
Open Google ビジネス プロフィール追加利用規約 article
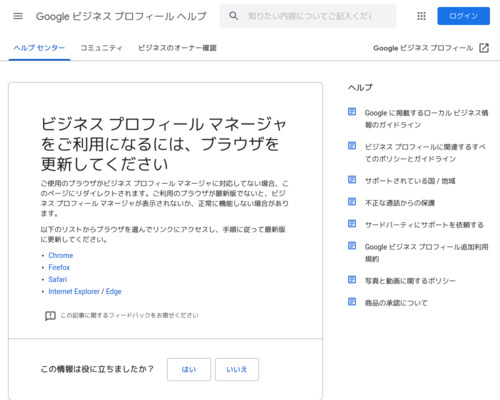pyautogui.click(x=426, y=253)
